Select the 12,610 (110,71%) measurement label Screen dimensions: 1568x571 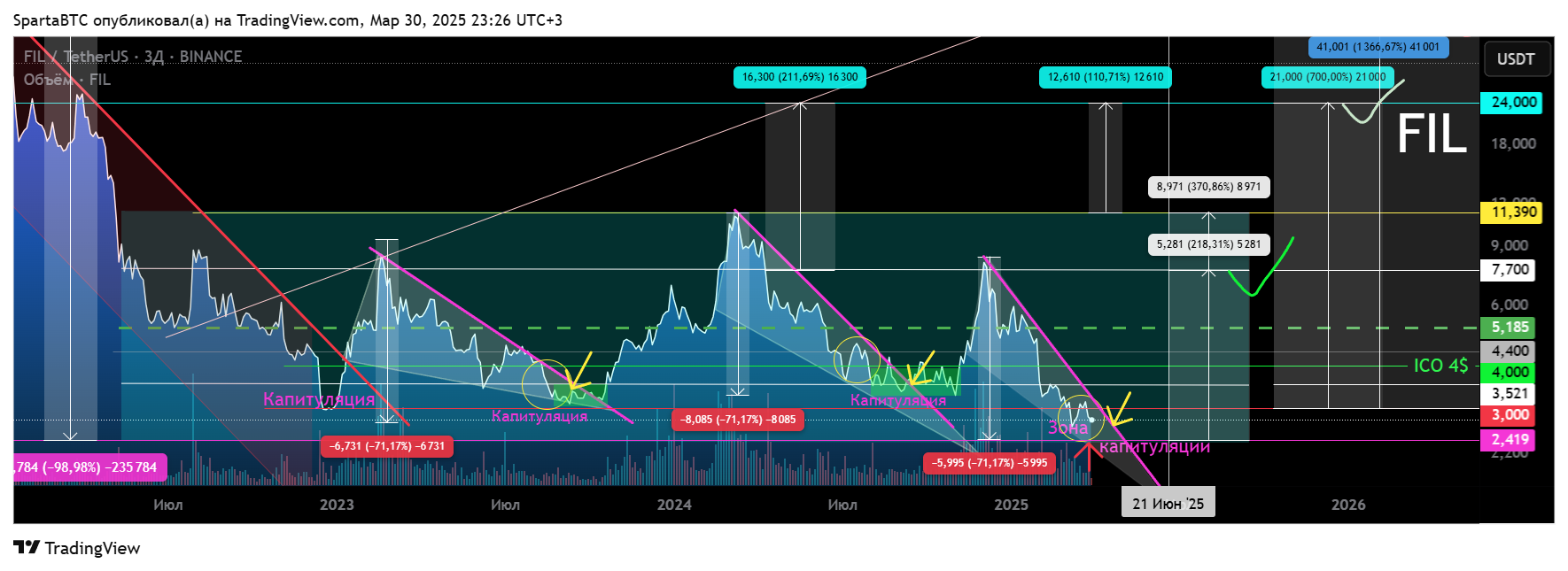(1106, 77)
